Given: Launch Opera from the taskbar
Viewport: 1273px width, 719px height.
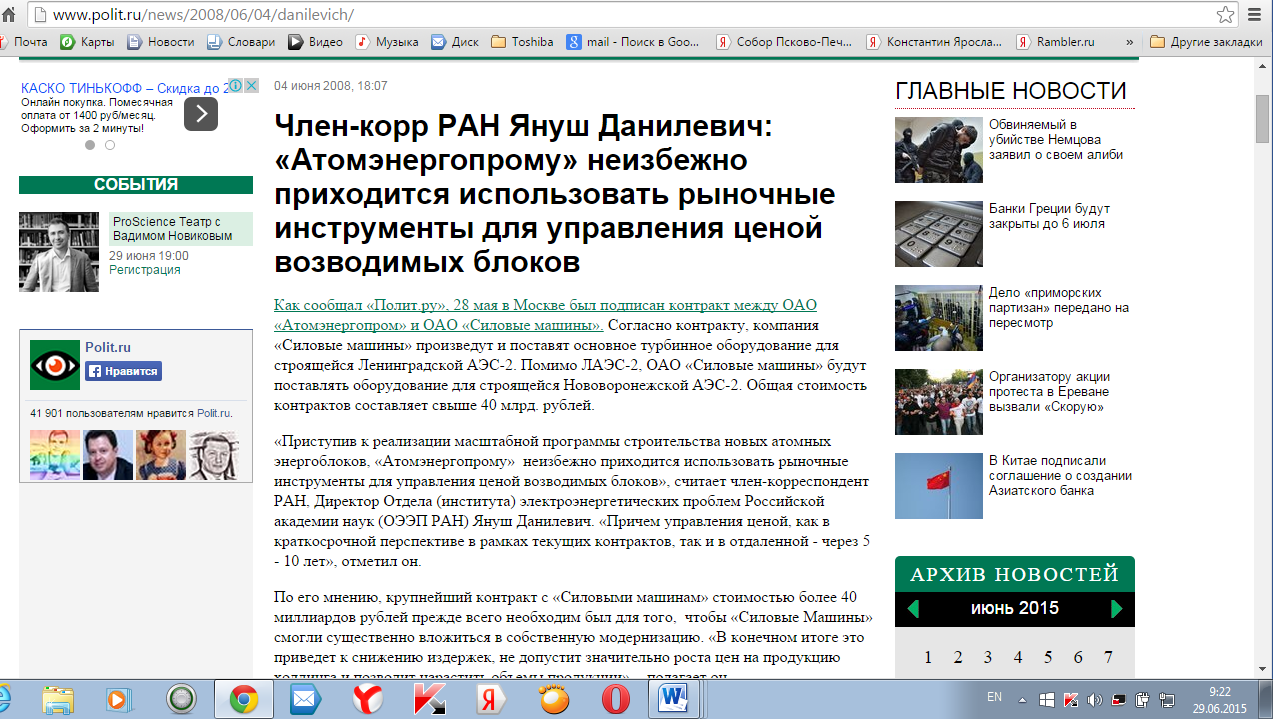Looking at the screenshot, I should tap(614, 699).
